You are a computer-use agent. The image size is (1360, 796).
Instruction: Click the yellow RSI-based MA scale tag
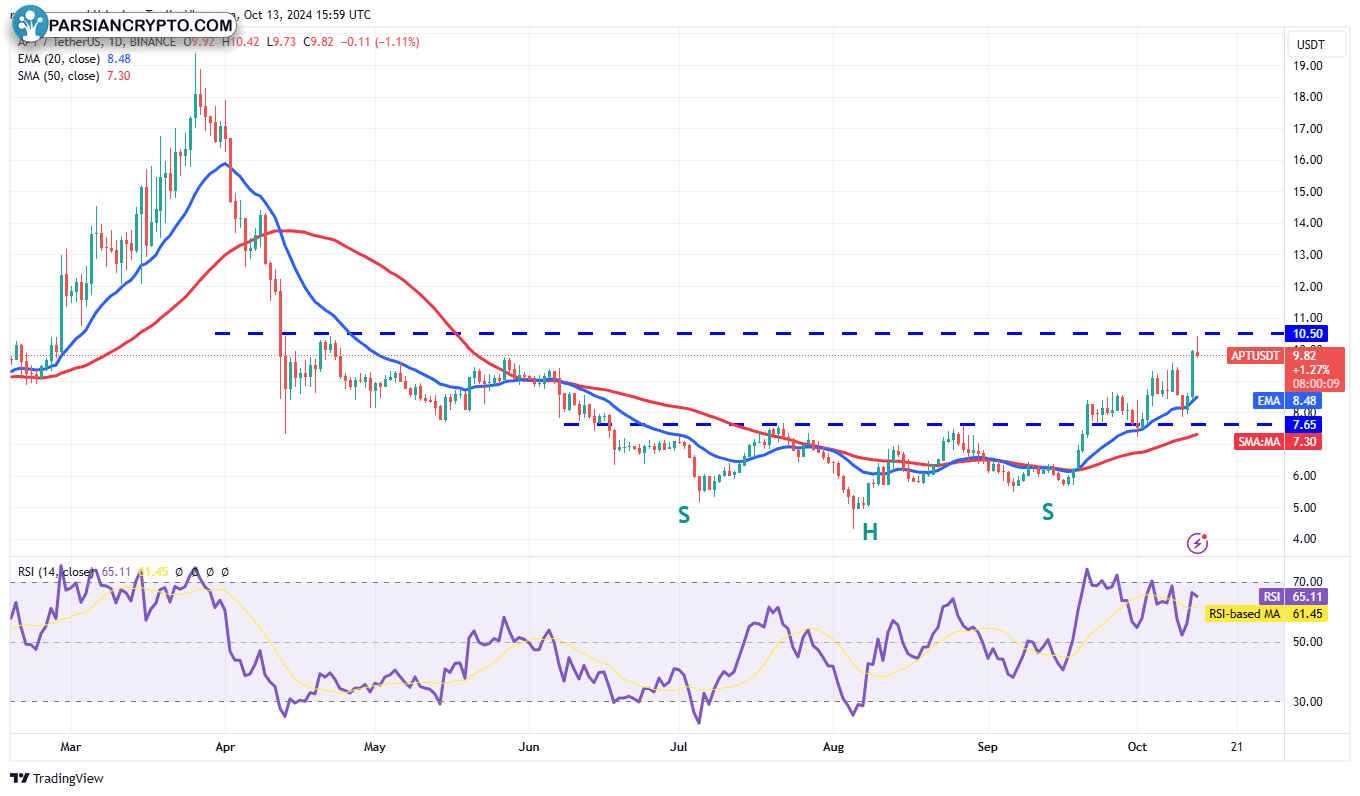pyautogui.click(x=1245, y=613)
